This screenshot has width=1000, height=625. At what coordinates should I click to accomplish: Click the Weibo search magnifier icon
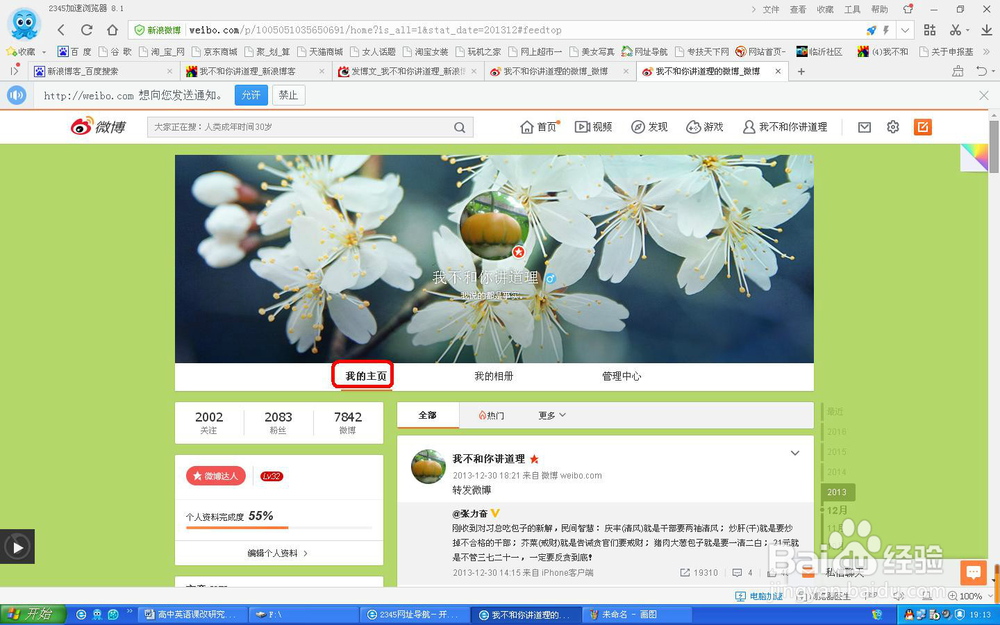pyautogui.click(x=459, y=127)
